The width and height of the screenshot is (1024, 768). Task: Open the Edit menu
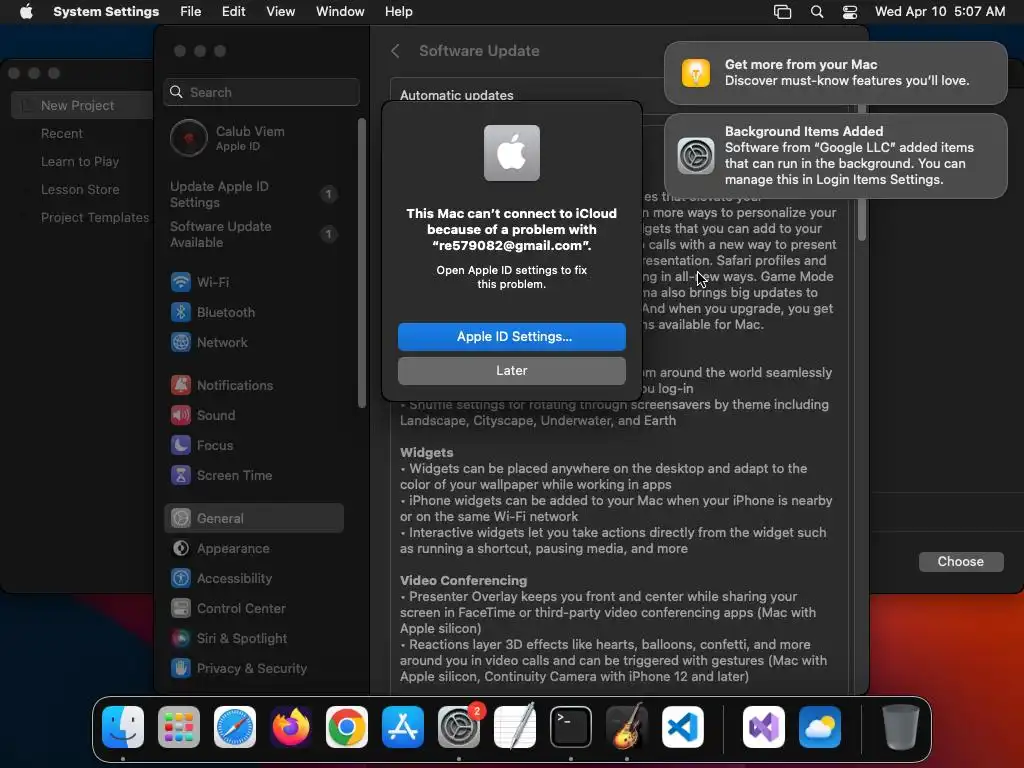tap(234, 12)
